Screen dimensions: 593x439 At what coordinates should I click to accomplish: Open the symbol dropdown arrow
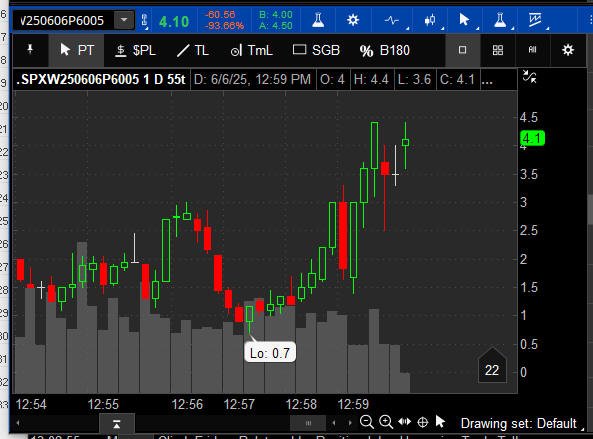pos(124,20)
